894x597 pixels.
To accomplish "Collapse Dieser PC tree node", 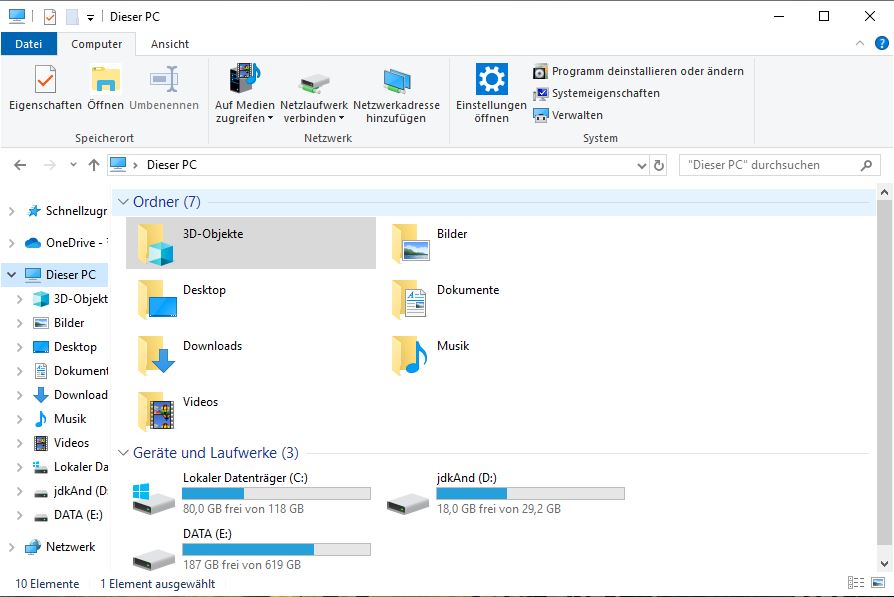I will click(x=11, y=275).
